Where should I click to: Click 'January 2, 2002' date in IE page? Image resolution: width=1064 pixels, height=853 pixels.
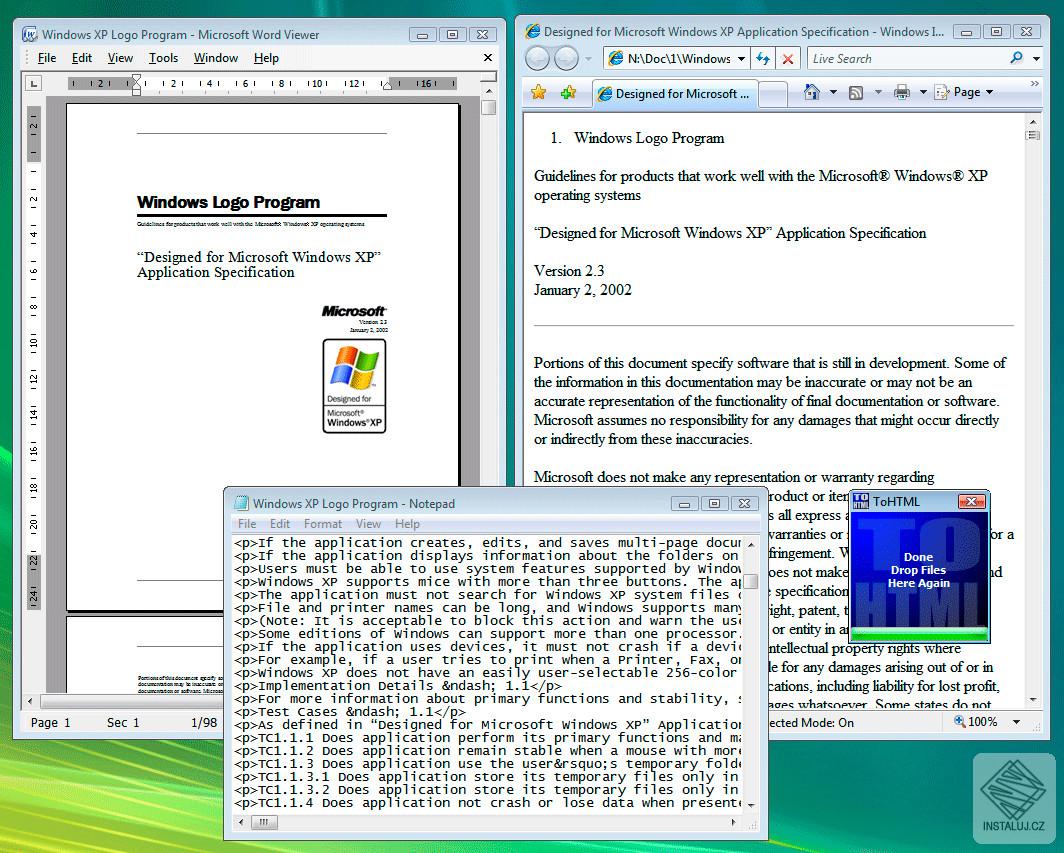point(583,290)
